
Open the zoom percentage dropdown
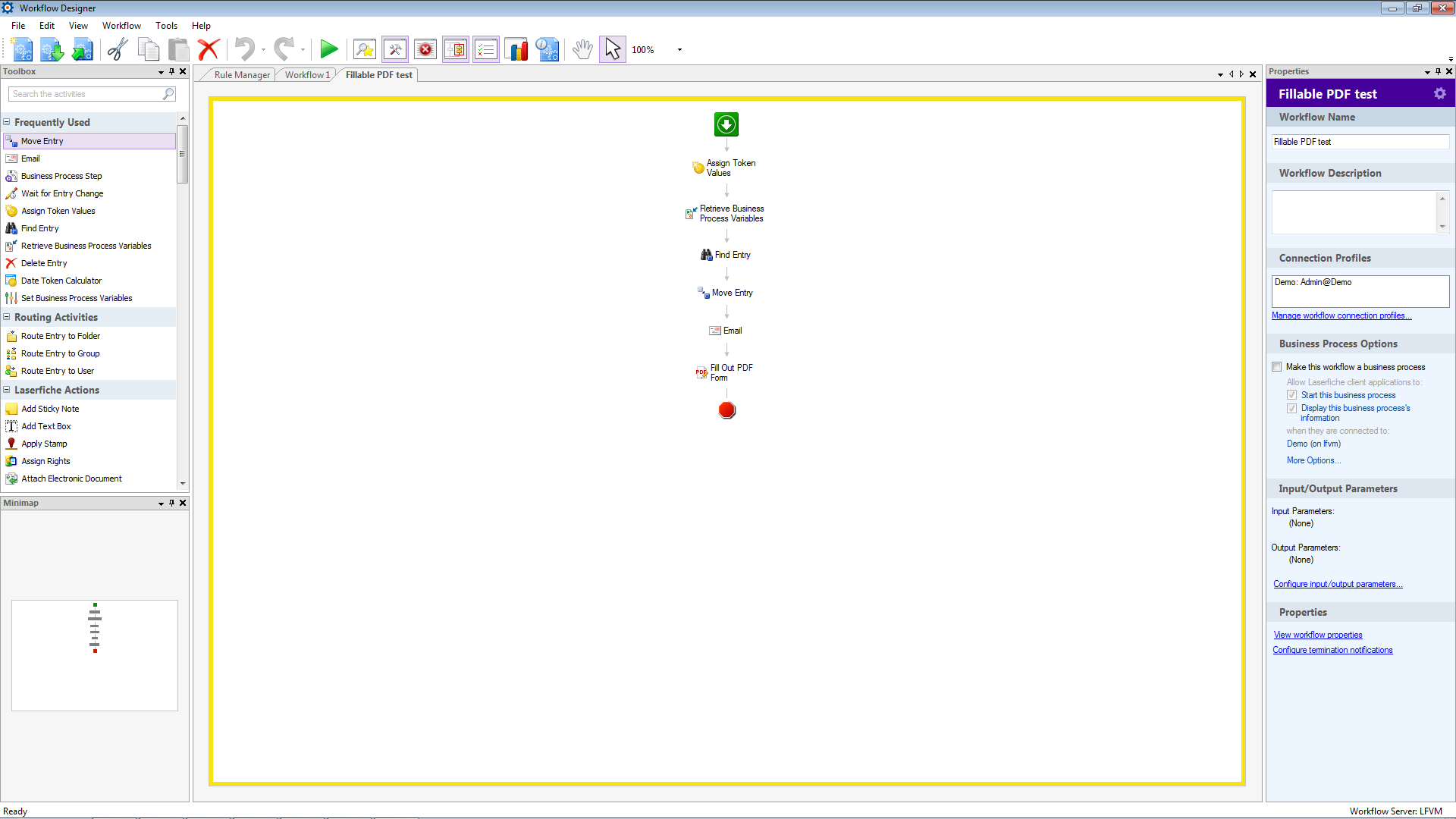pos(679,50)
